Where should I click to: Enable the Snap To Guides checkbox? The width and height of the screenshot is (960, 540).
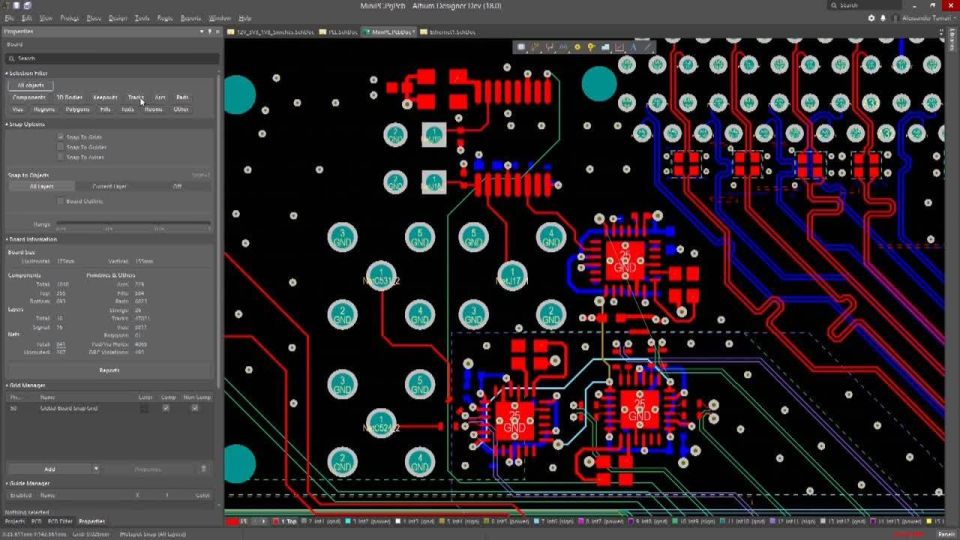pyautogui.click(x=60, y=147)
